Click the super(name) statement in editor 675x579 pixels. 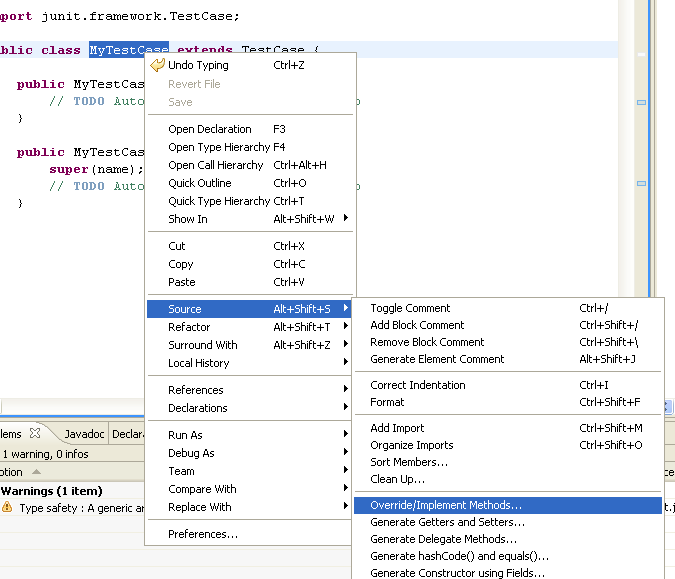click(x=96, y=169)
